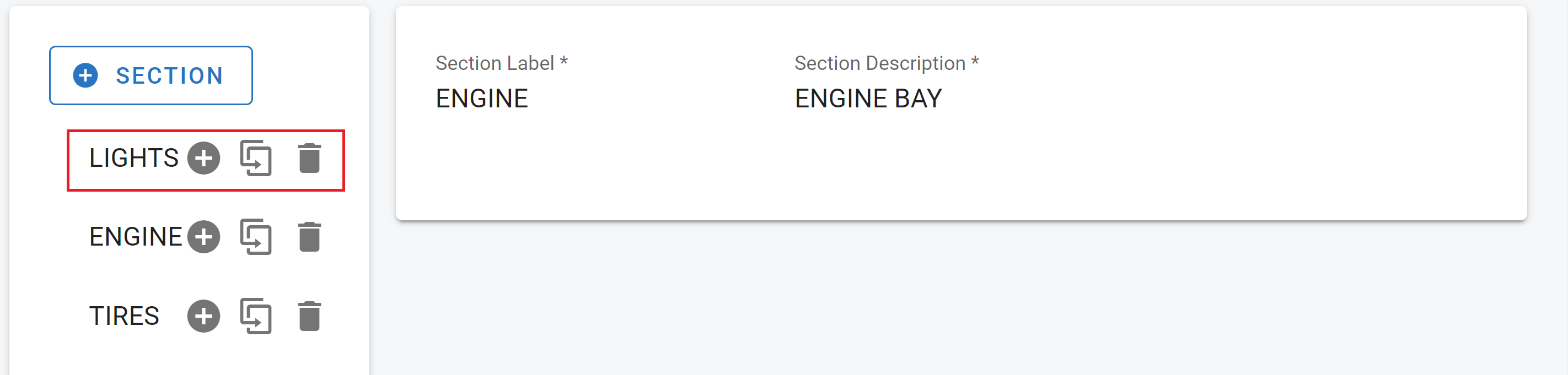The height and width of the screenshot is (375, 1568).
Task: Add an item to the TIRES section
Action: click(203, 316)
